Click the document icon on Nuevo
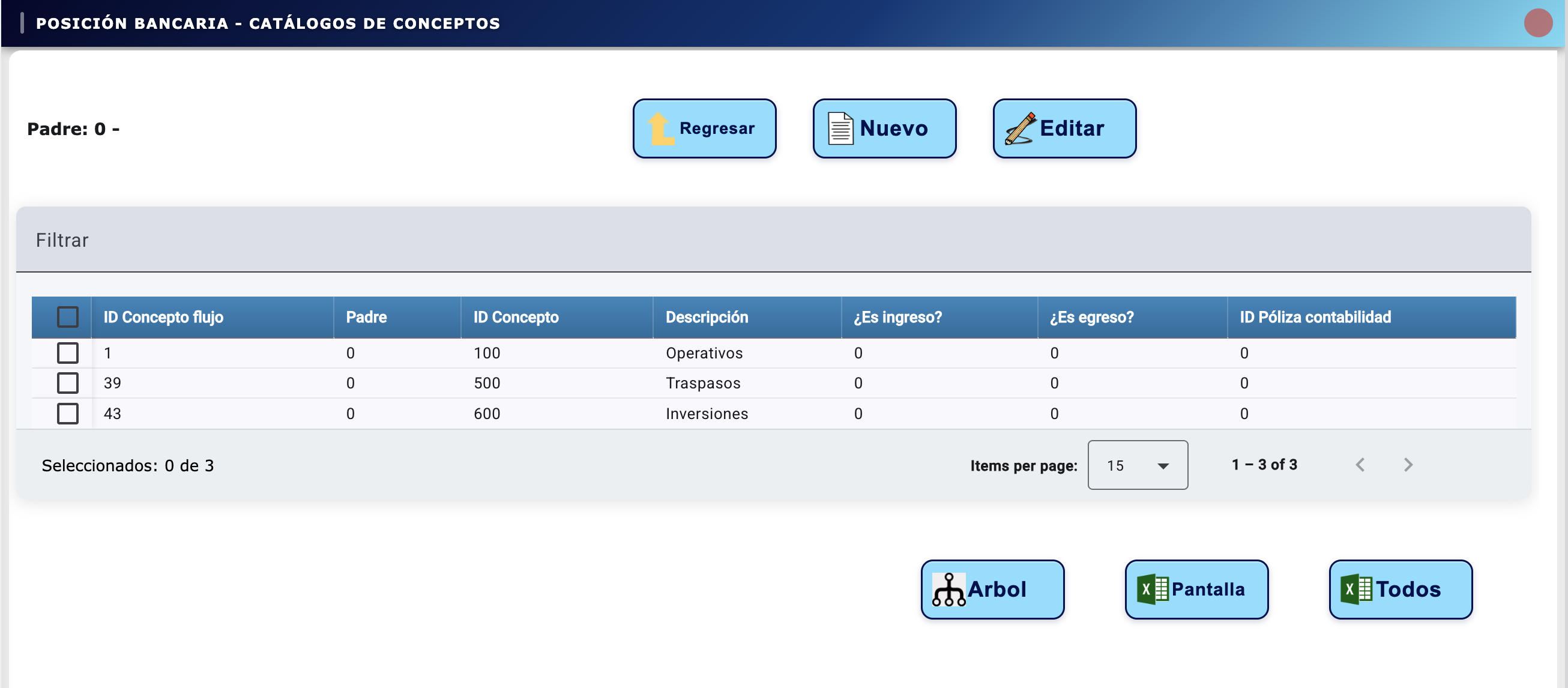The width and height of the screenshot is (1568, 688). coord(840,128)
